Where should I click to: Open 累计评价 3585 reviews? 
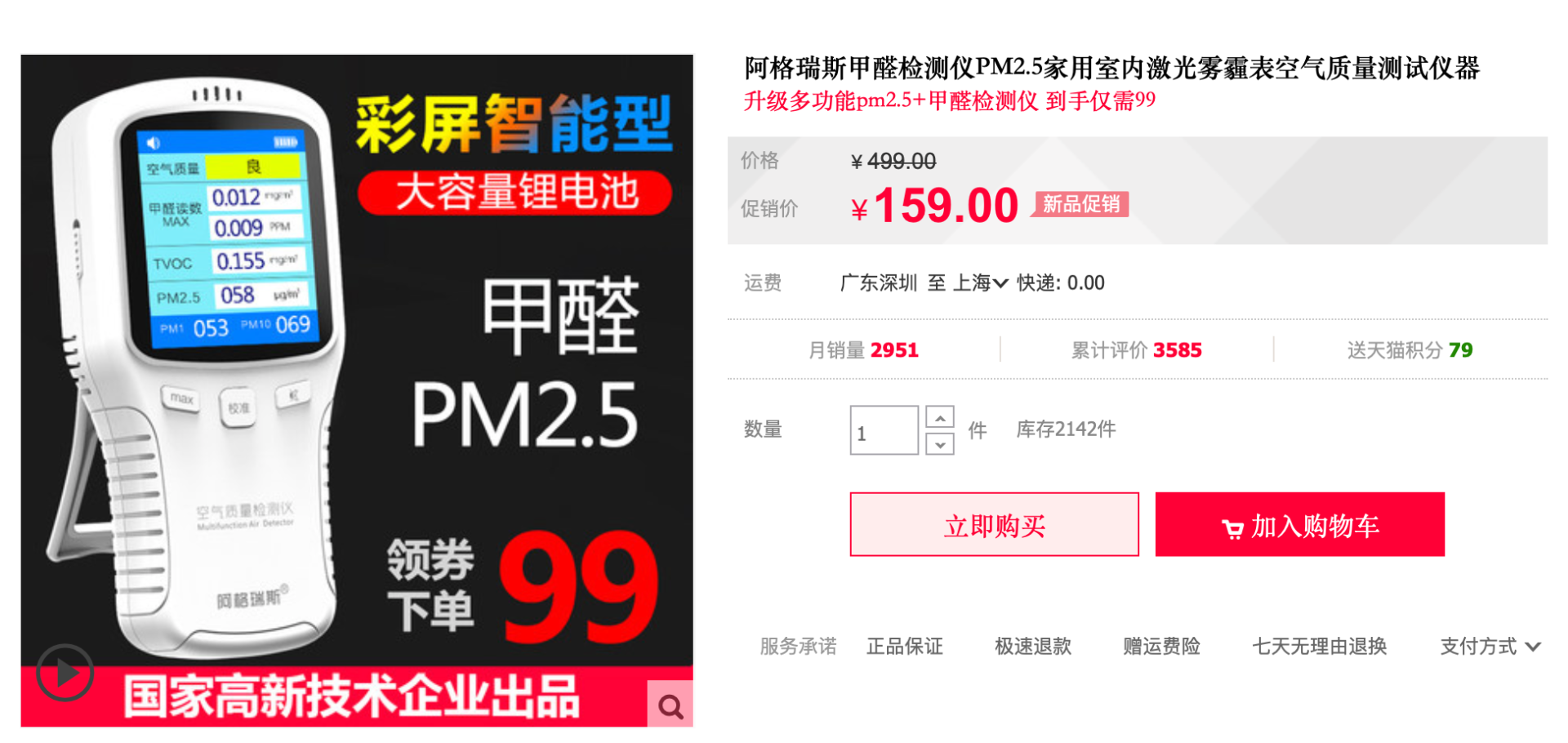tap(1136, 350)
